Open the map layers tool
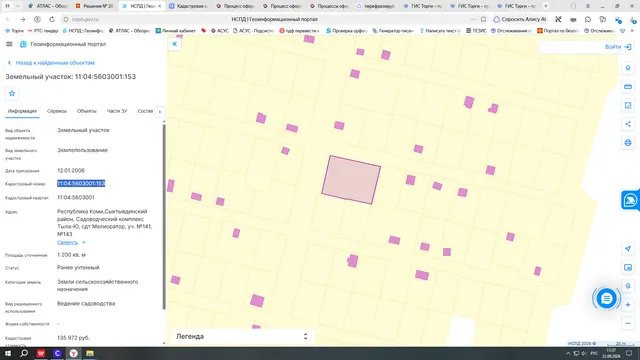 [x=628, y=68]
